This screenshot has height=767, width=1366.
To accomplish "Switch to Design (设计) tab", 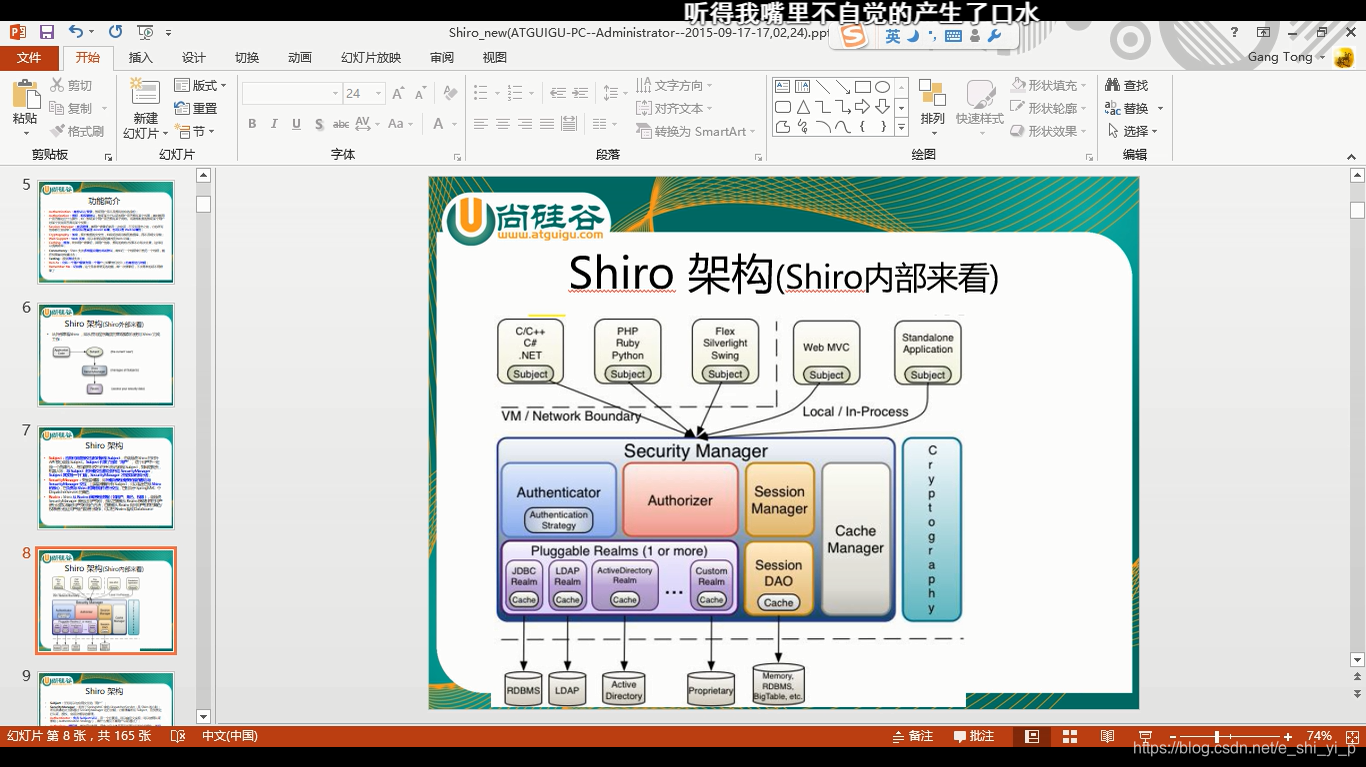I will tap(194, 58).
